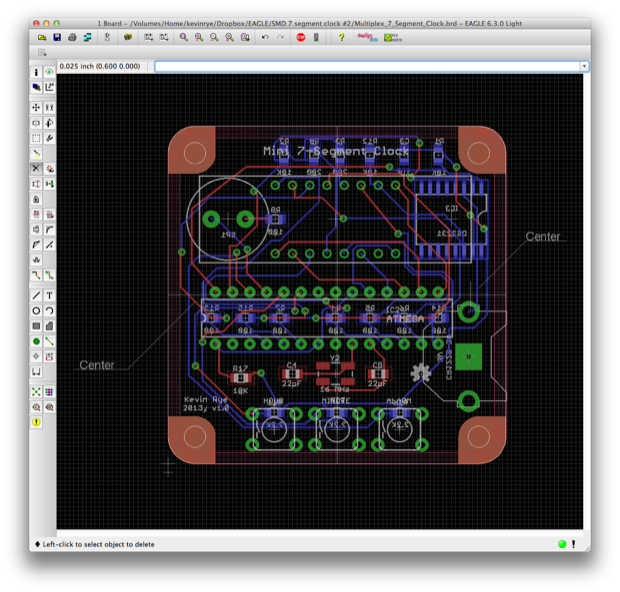The width and height of the screenshot is (620, 592).
Task: Undo the last action
Action: click(x=265, y=38)
